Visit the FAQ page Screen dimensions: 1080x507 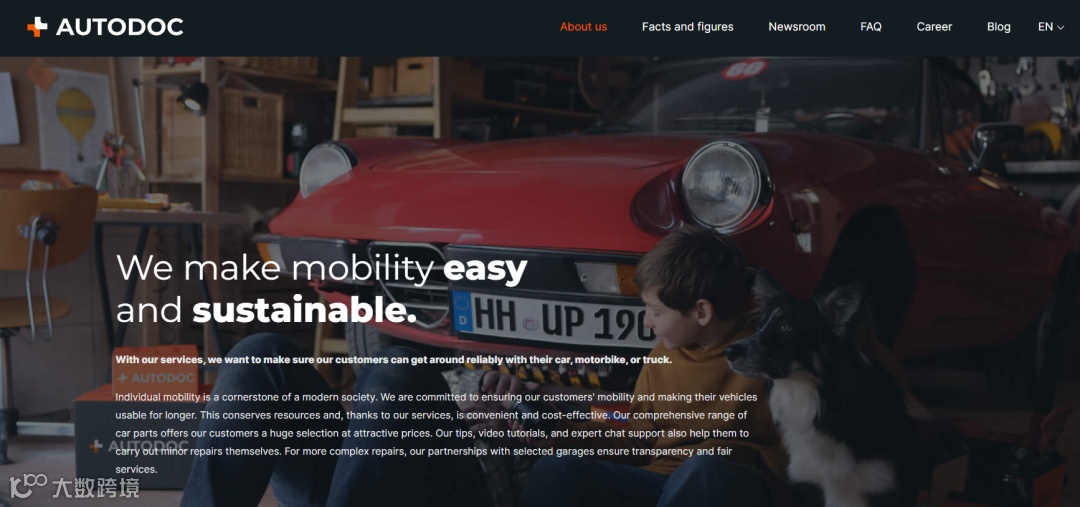point(871,27)
